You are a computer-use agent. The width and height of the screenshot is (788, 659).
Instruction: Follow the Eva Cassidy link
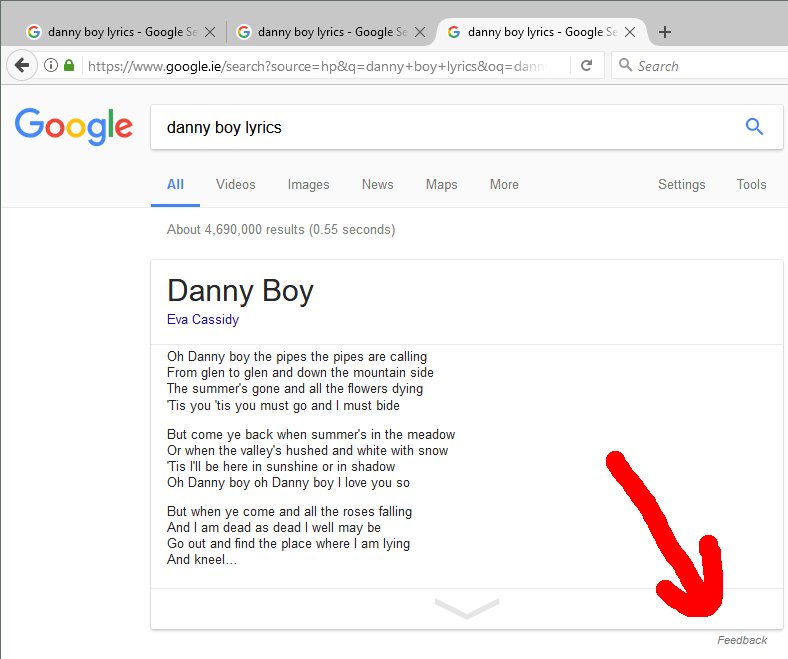203,319
